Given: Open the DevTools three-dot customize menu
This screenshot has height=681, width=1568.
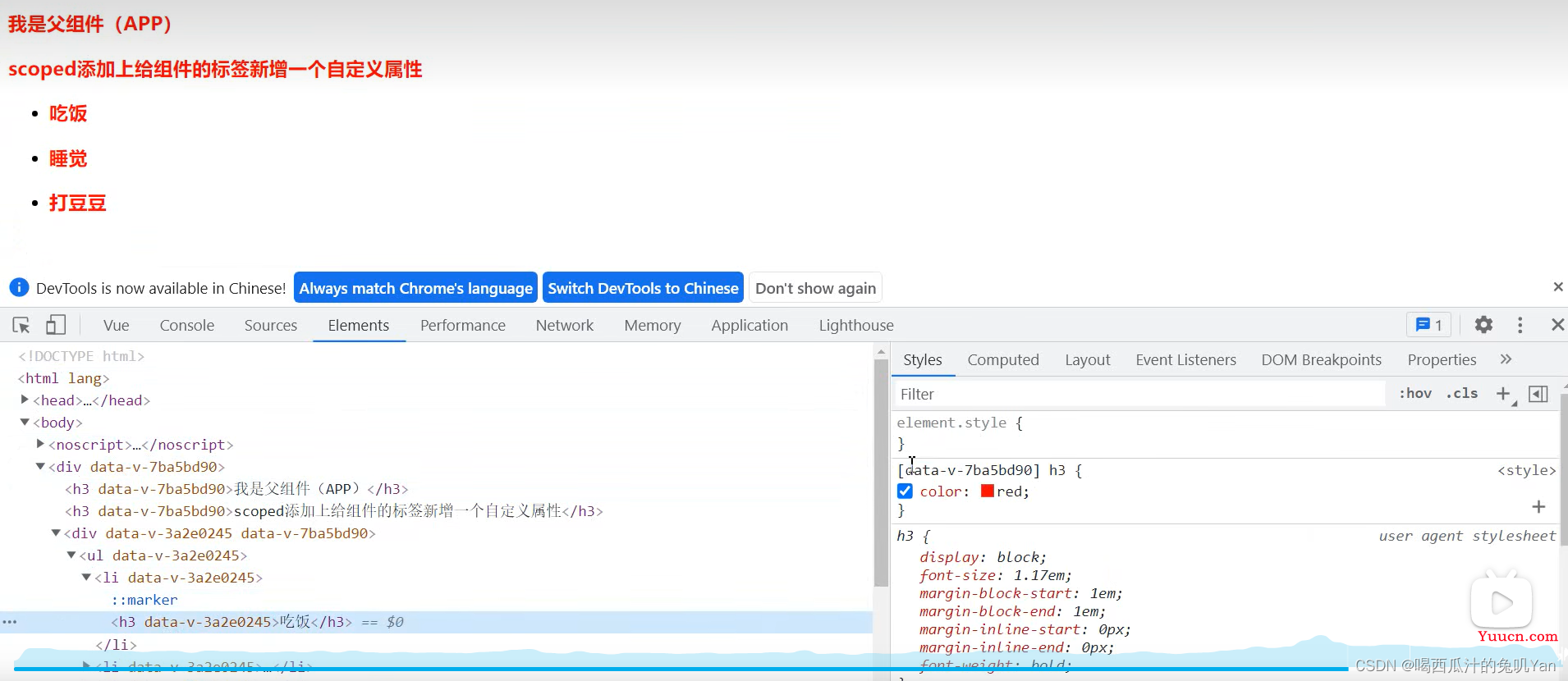Looking at the screenshot, I should point(1520,325).
